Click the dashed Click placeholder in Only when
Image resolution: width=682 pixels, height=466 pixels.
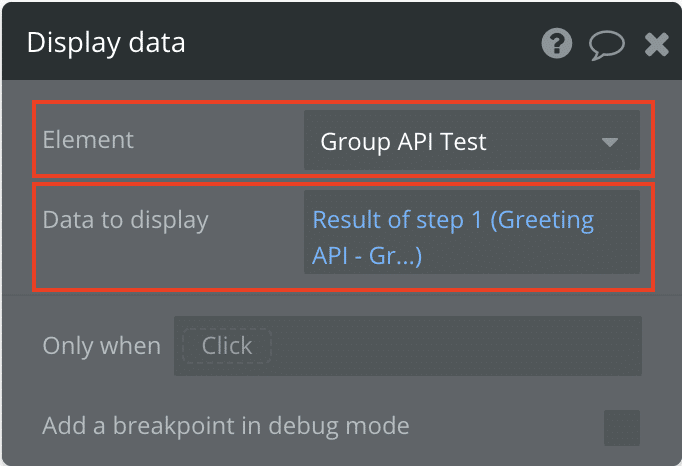pos(227,346)
